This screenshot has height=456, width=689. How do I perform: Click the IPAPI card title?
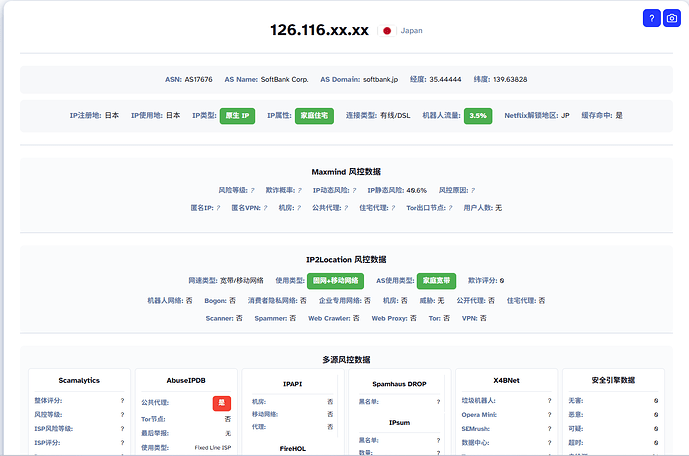pyautogui.click(x=293, y=384)
